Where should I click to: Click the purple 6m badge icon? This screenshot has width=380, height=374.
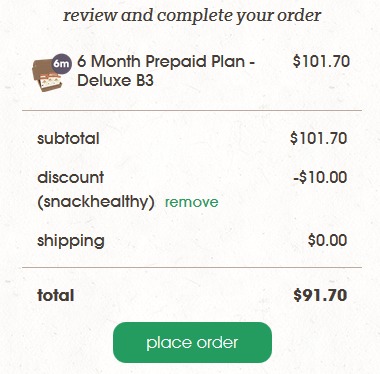62,63
